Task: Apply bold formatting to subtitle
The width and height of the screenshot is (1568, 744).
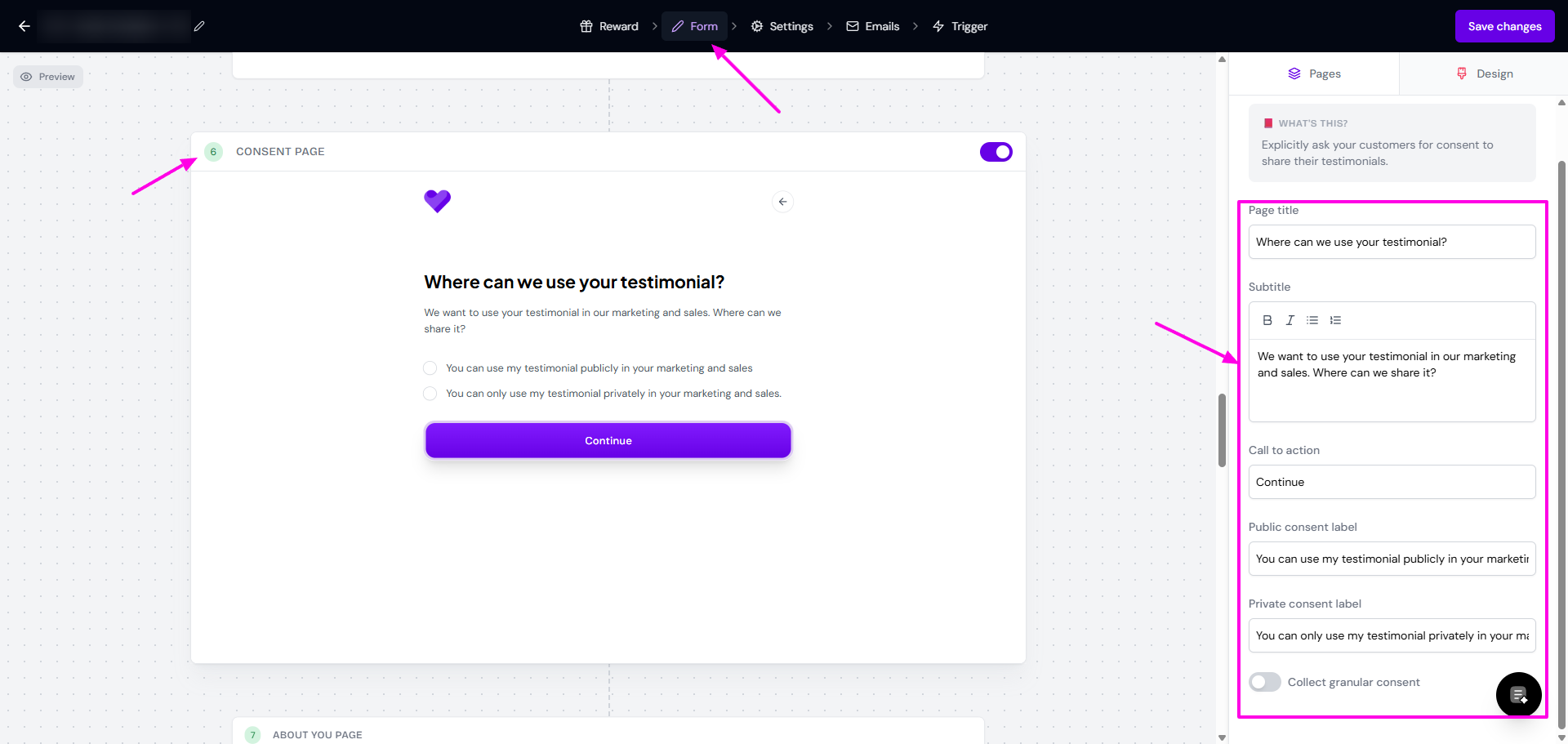Action: pos(1267,320)
